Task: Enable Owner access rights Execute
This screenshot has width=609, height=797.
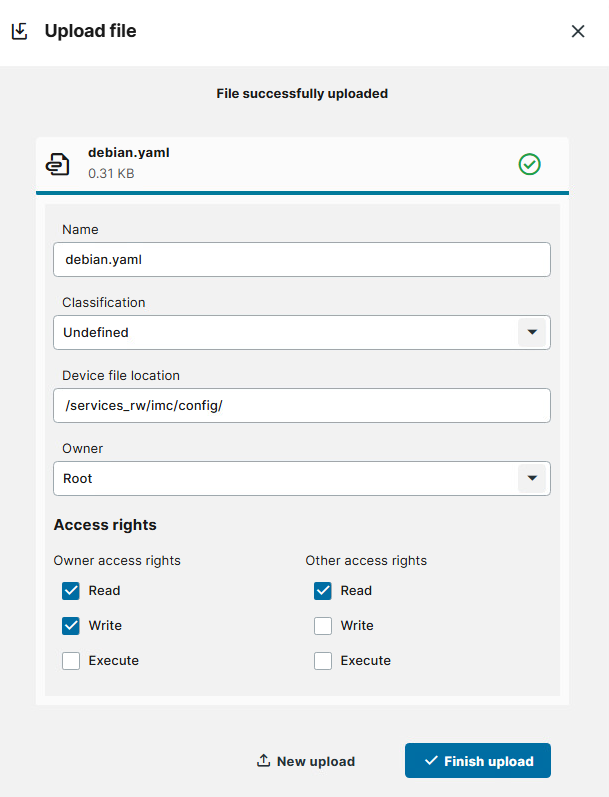Action: pyautogui.click(x=71, y=661)
